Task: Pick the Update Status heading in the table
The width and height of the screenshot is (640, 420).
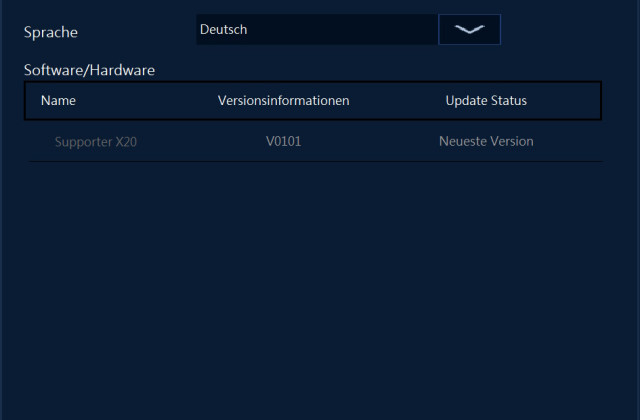Action: point(486,101)
